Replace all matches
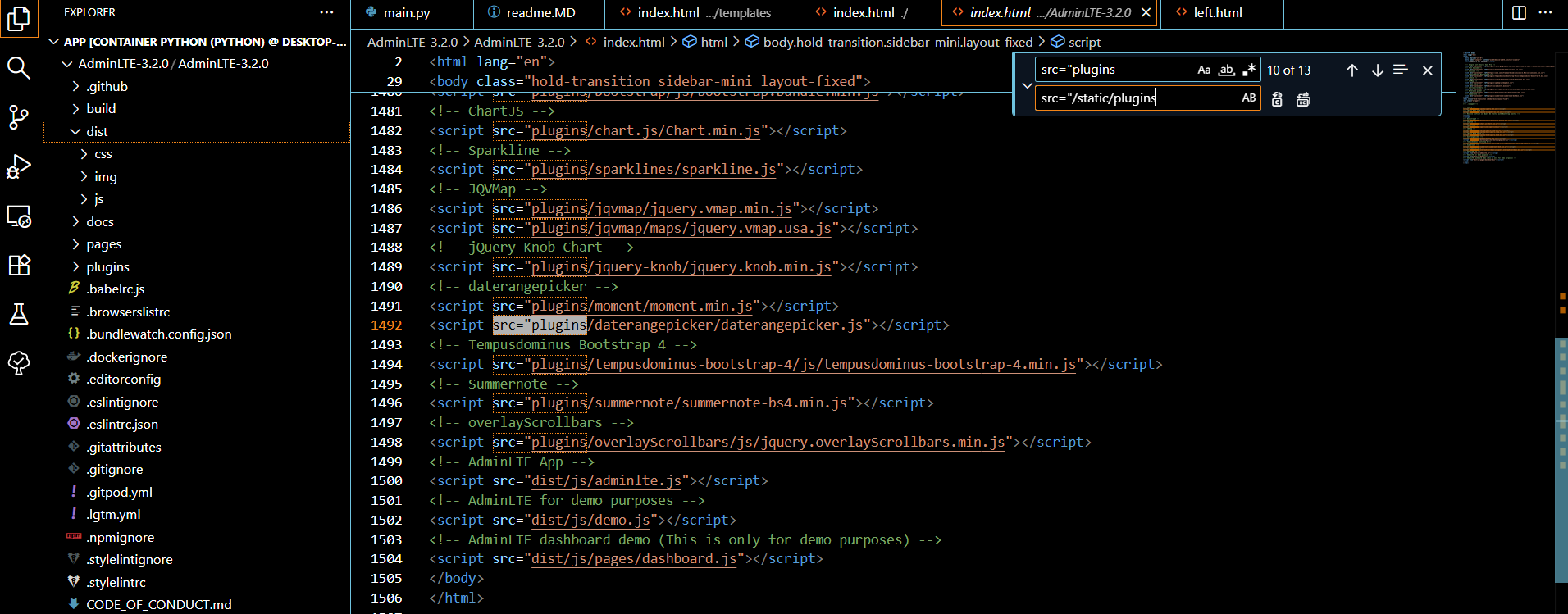Image resolution: width=1568 pixels, height=614 pixels. click(1303, 99)
